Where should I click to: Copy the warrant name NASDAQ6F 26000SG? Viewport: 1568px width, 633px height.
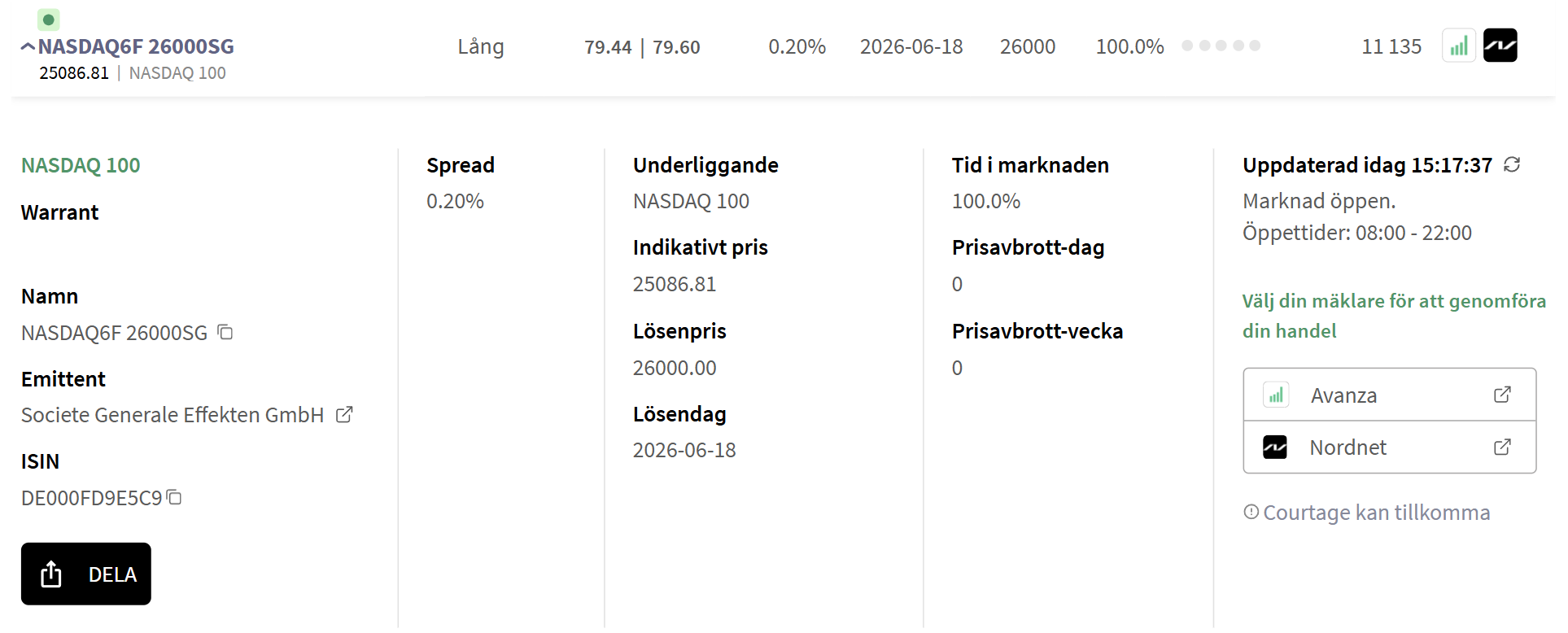pos(225,332)
